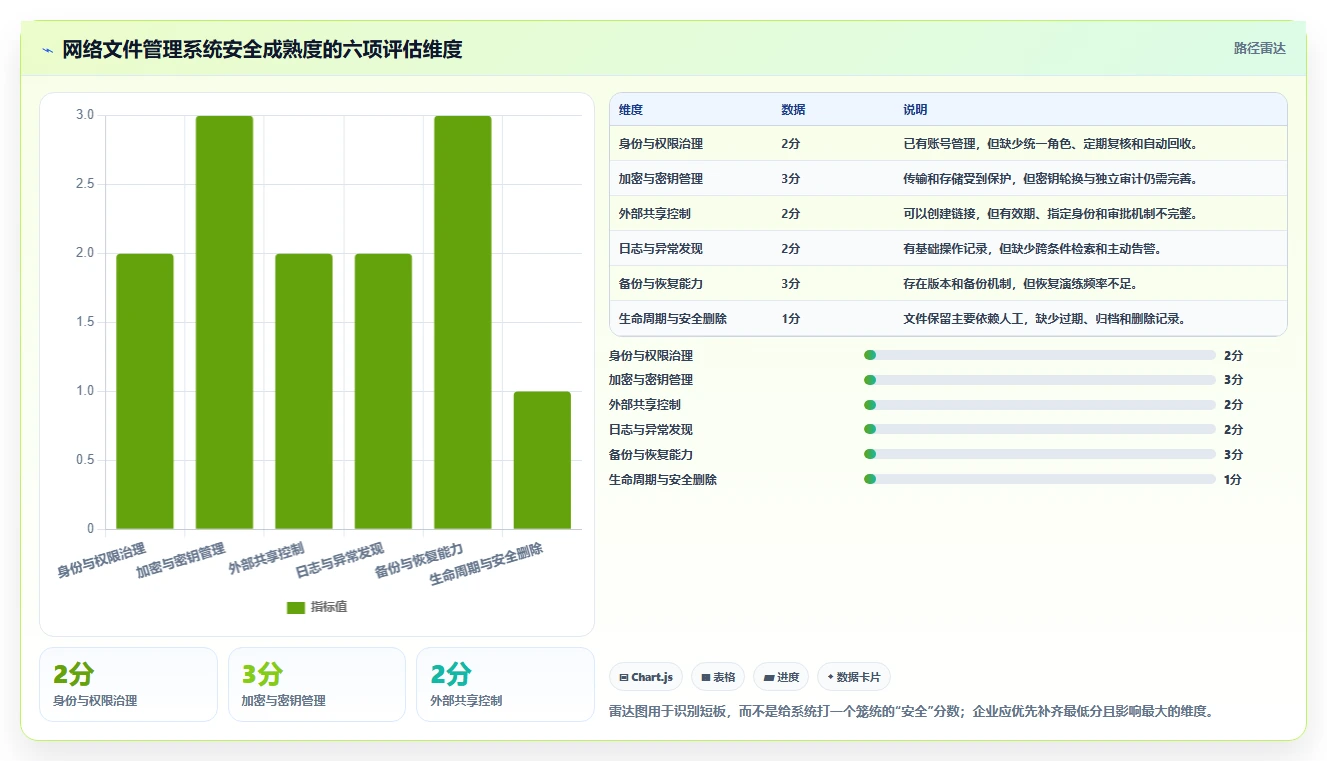Click the 生命周期与安全删除 bar in the chart
Screen dimensions: 1327x761
[x=542, y=460]
